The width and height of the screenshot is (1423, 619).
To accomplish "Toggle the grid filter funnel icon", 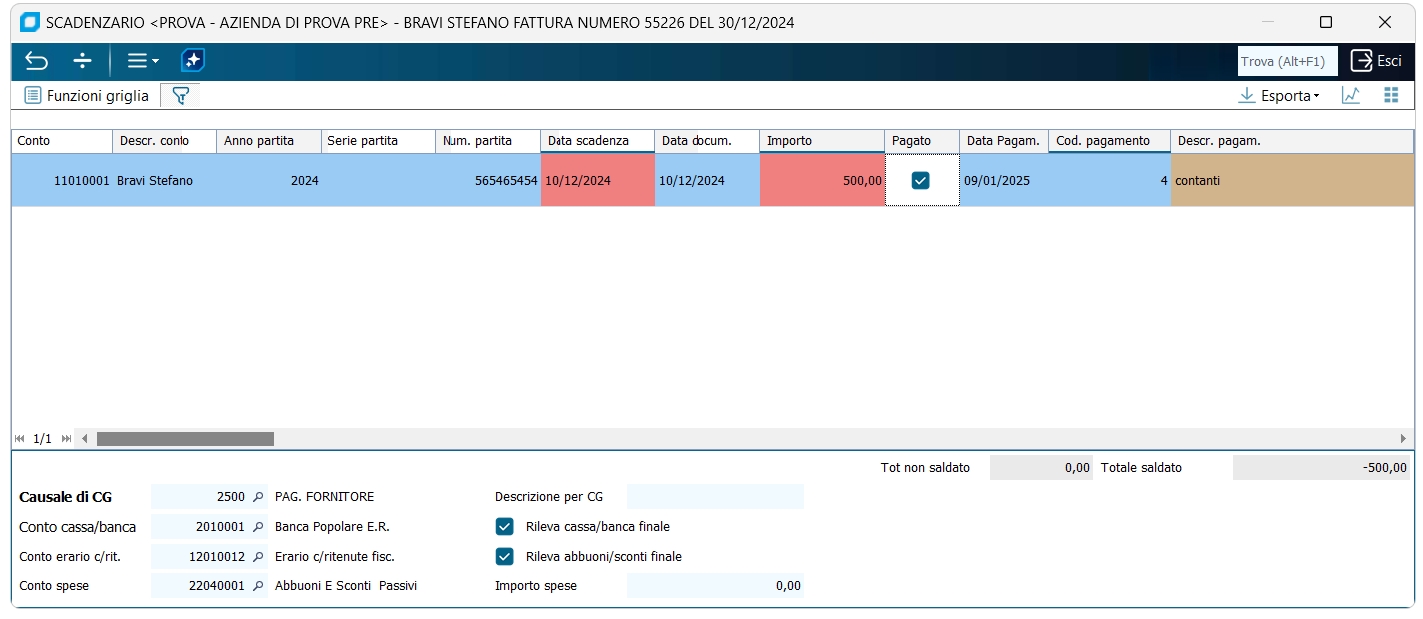I will tap(180, 96).
